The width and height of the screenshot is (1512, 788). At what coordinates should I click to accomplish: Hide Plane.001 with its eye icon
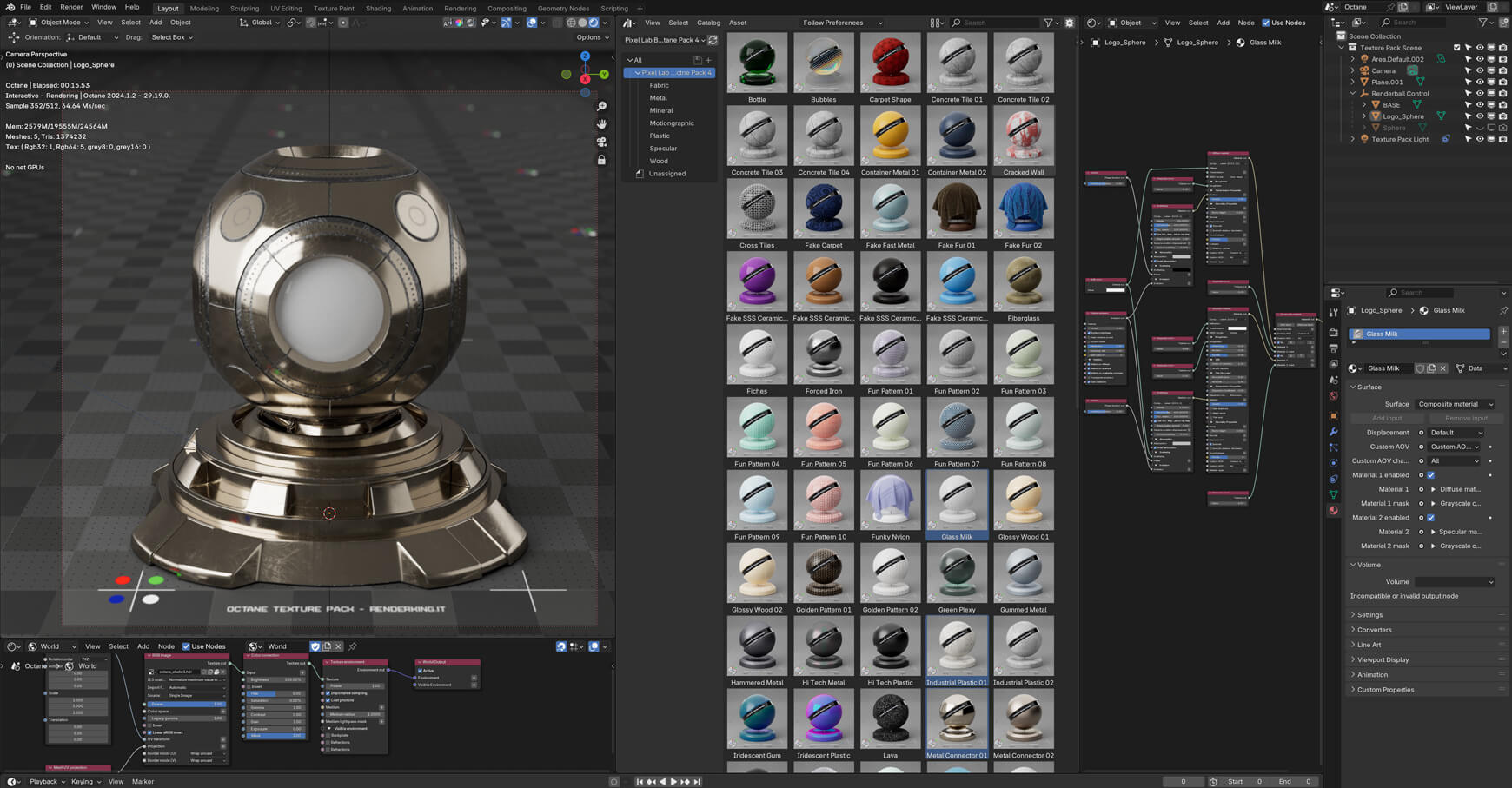pyautogui.click(x=1480, y=82)
